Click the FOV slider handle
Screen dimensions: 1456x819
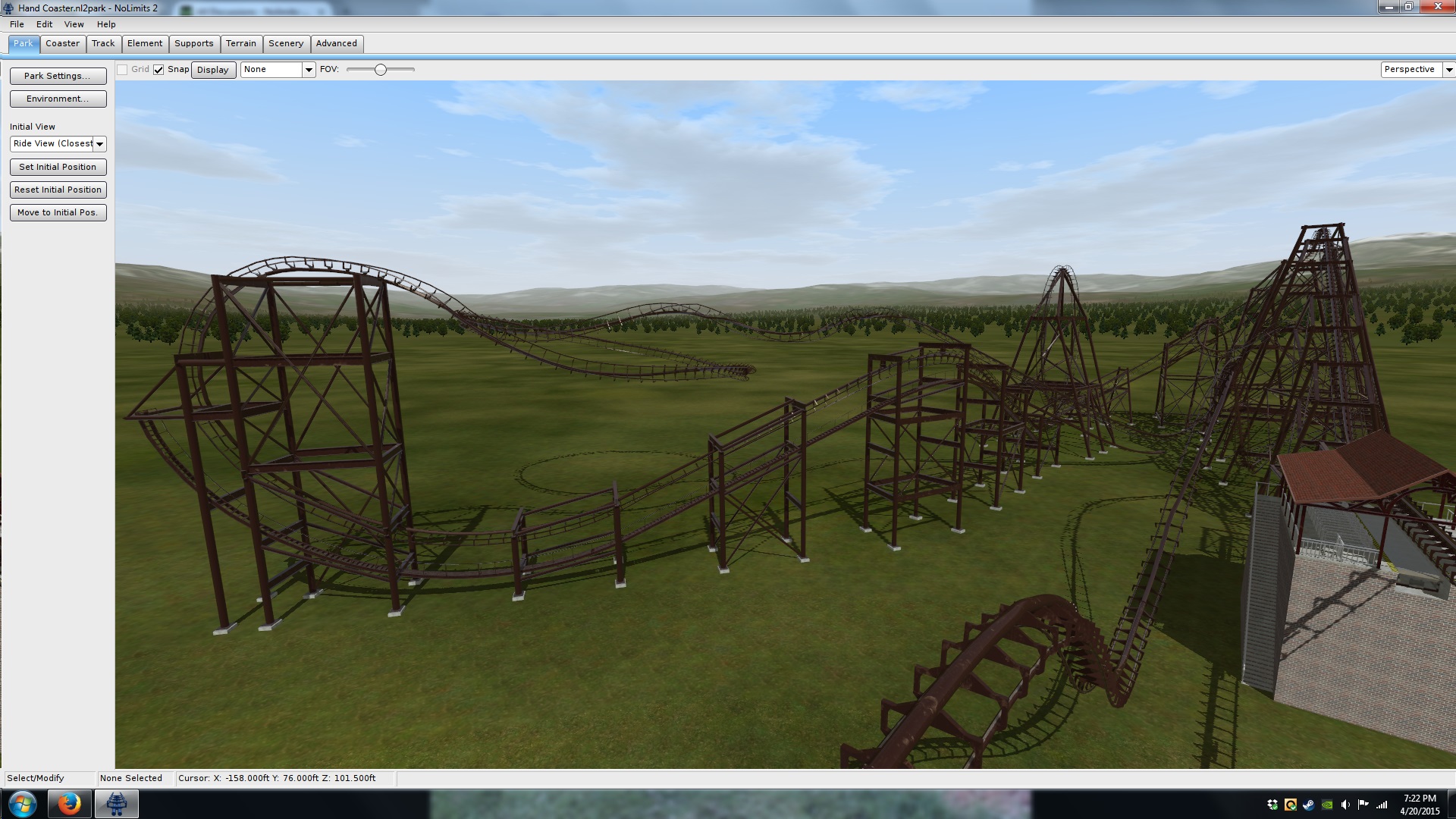[x=381, y=70]
